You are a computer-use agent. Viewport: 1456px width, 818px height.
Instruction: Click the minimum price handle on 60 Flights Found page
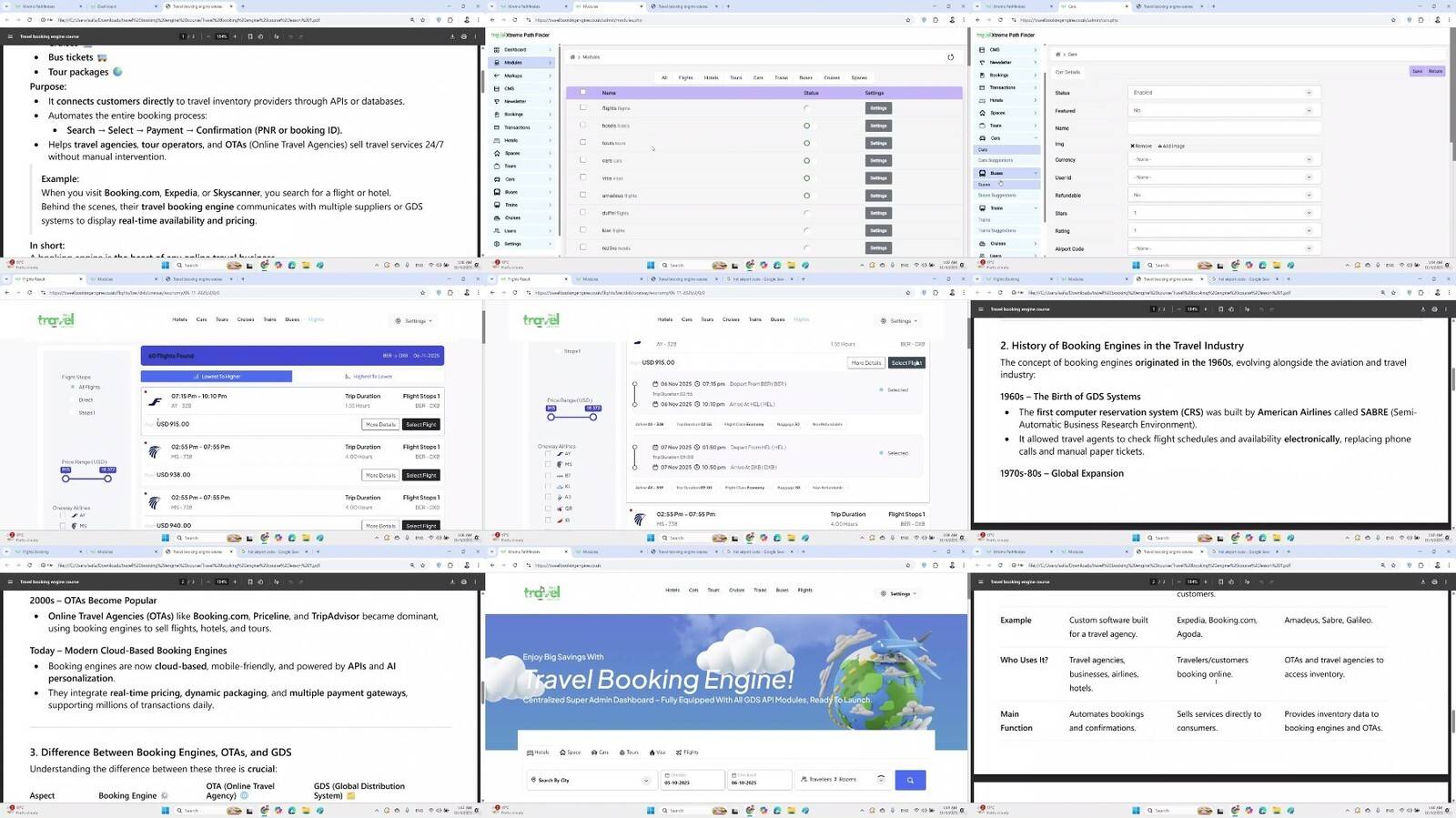click(x=66, y=479)
